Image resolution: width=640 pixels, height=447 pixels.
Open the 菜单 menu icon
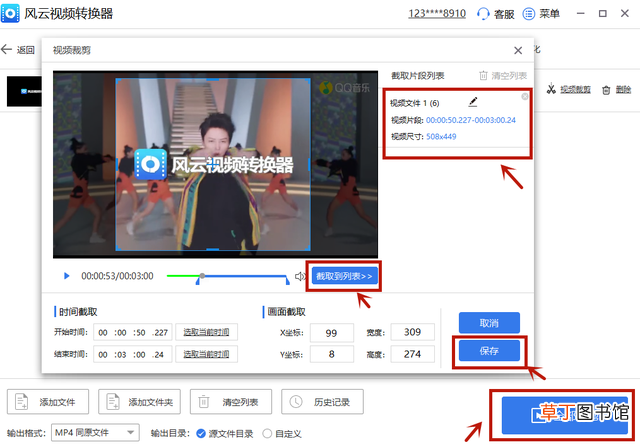(x=529, y=13)
